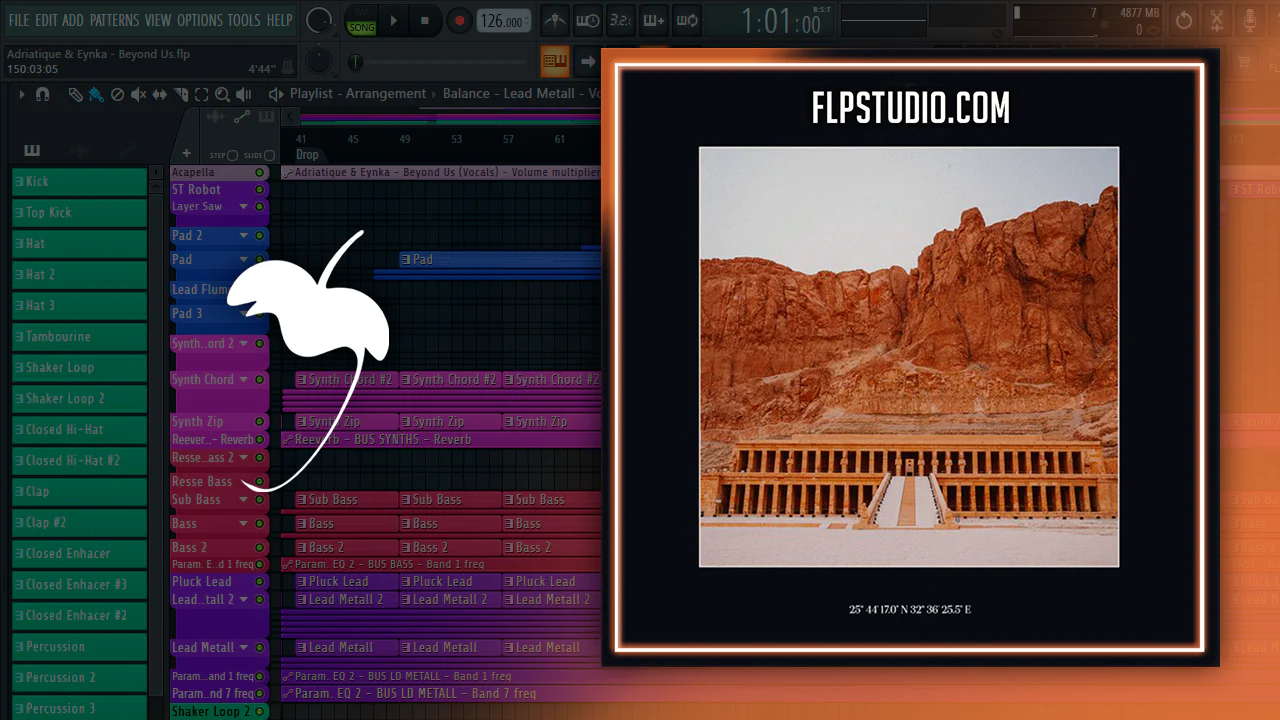
Task: Open the PATTERNS menu
Action: tap(114, 20)
